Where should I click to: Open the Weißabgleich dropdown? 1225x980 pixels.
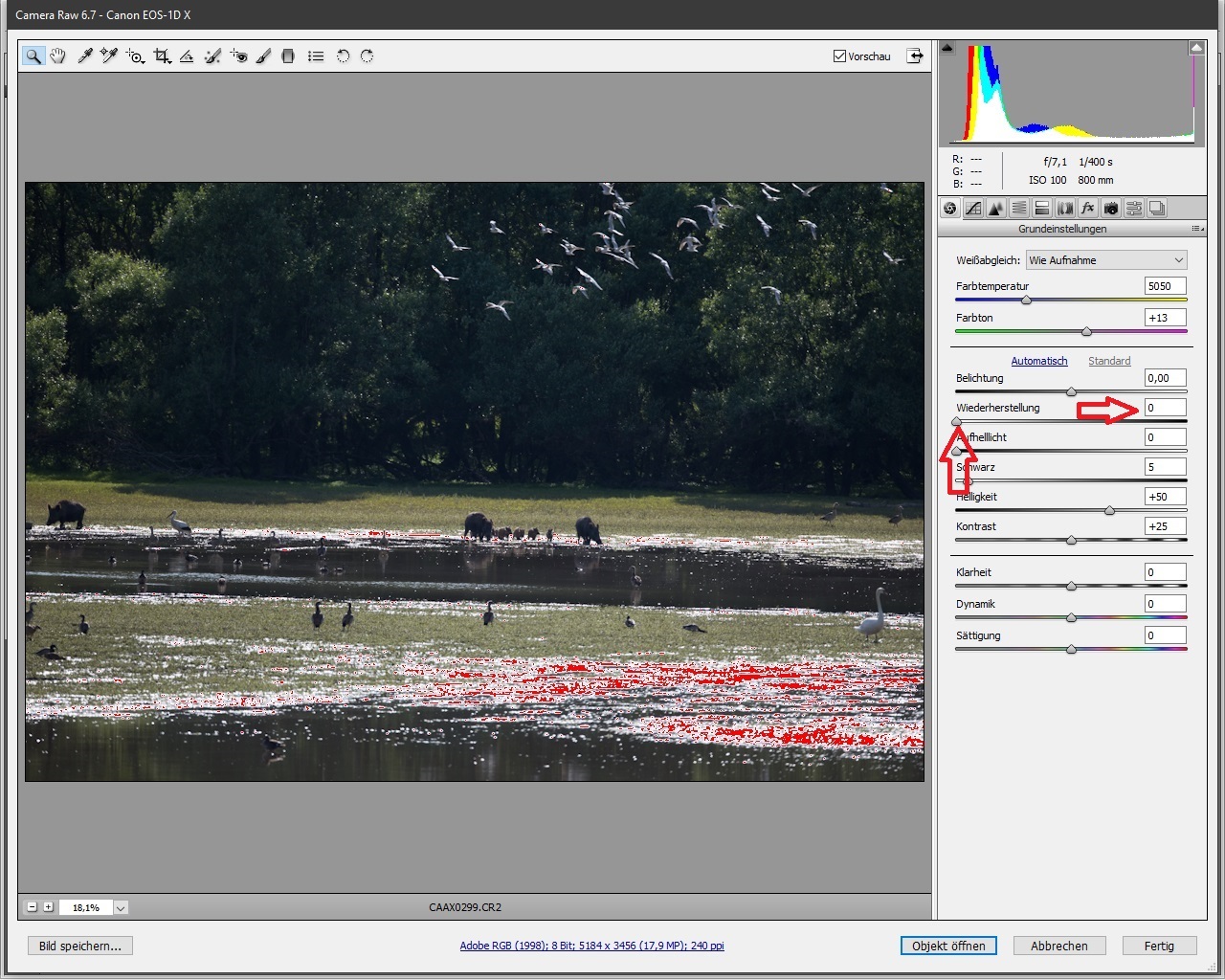(1106, 260)
